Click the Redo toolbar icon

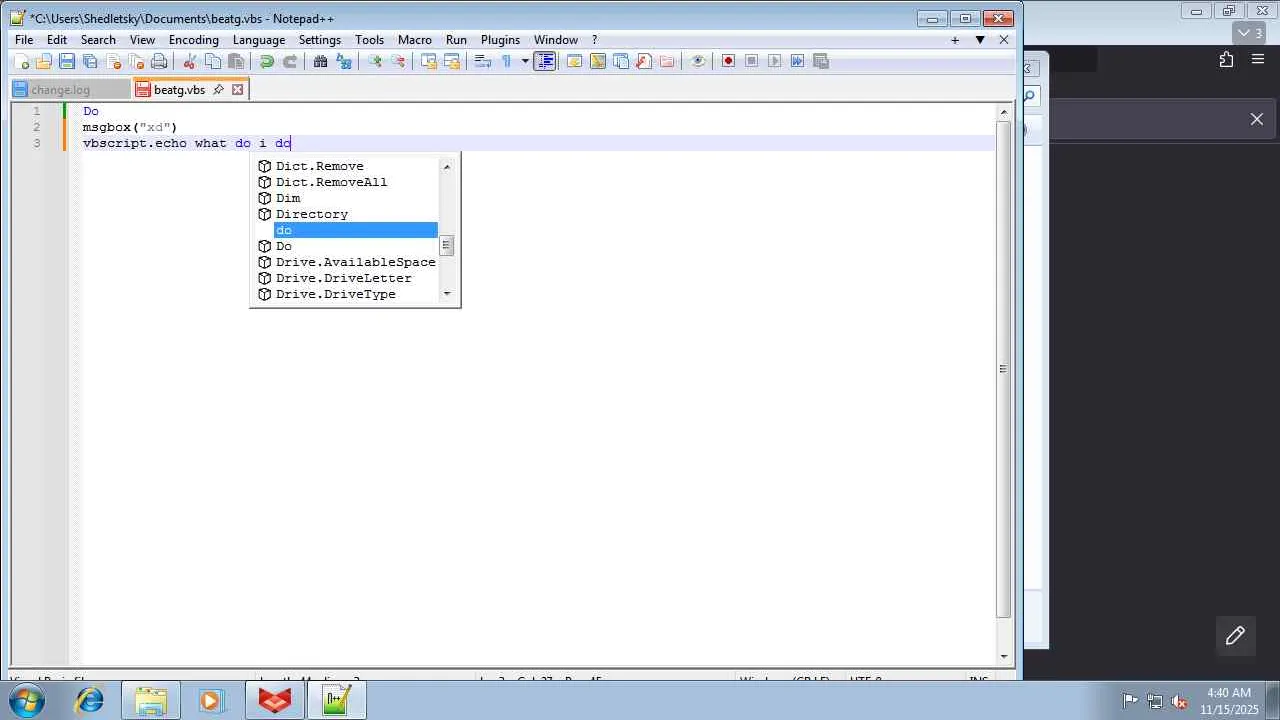(x=289, y=61)
